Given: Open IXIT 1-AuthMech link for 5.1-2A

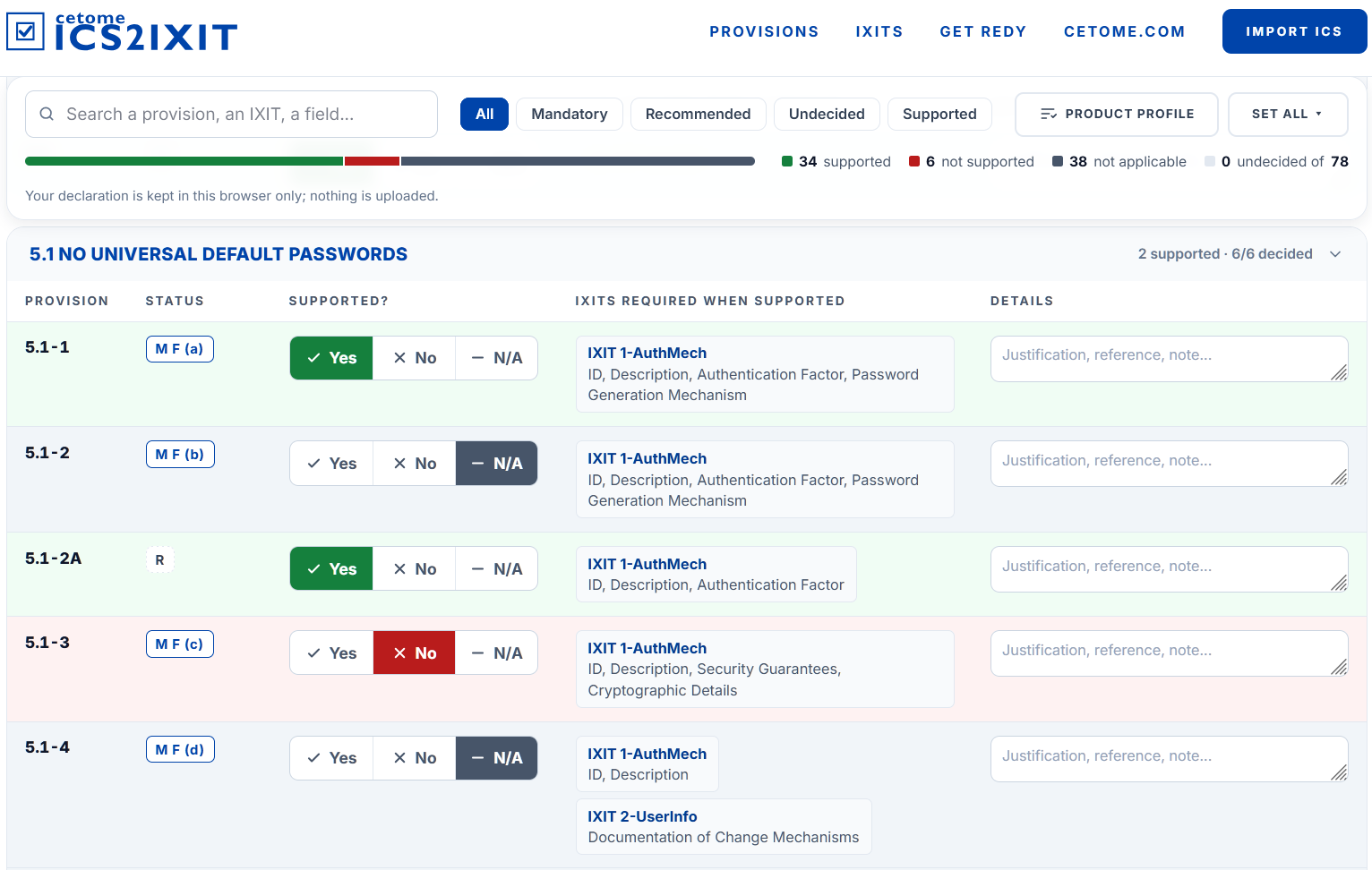Looking at the screenshot, I should 647,564.
